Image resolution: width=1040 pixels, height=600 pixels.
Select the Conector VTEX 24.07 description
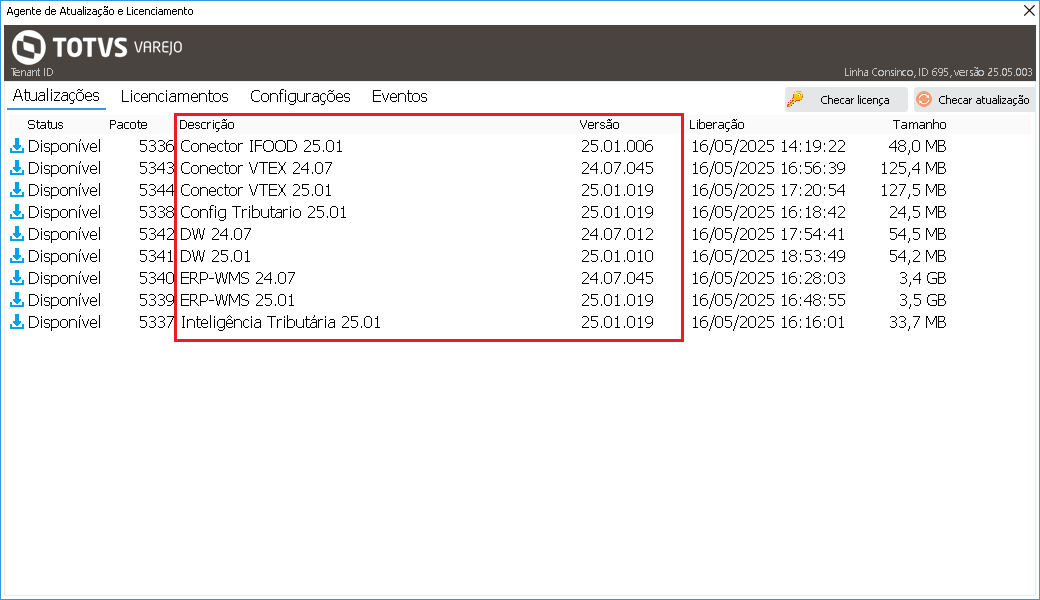pos(256,168)
